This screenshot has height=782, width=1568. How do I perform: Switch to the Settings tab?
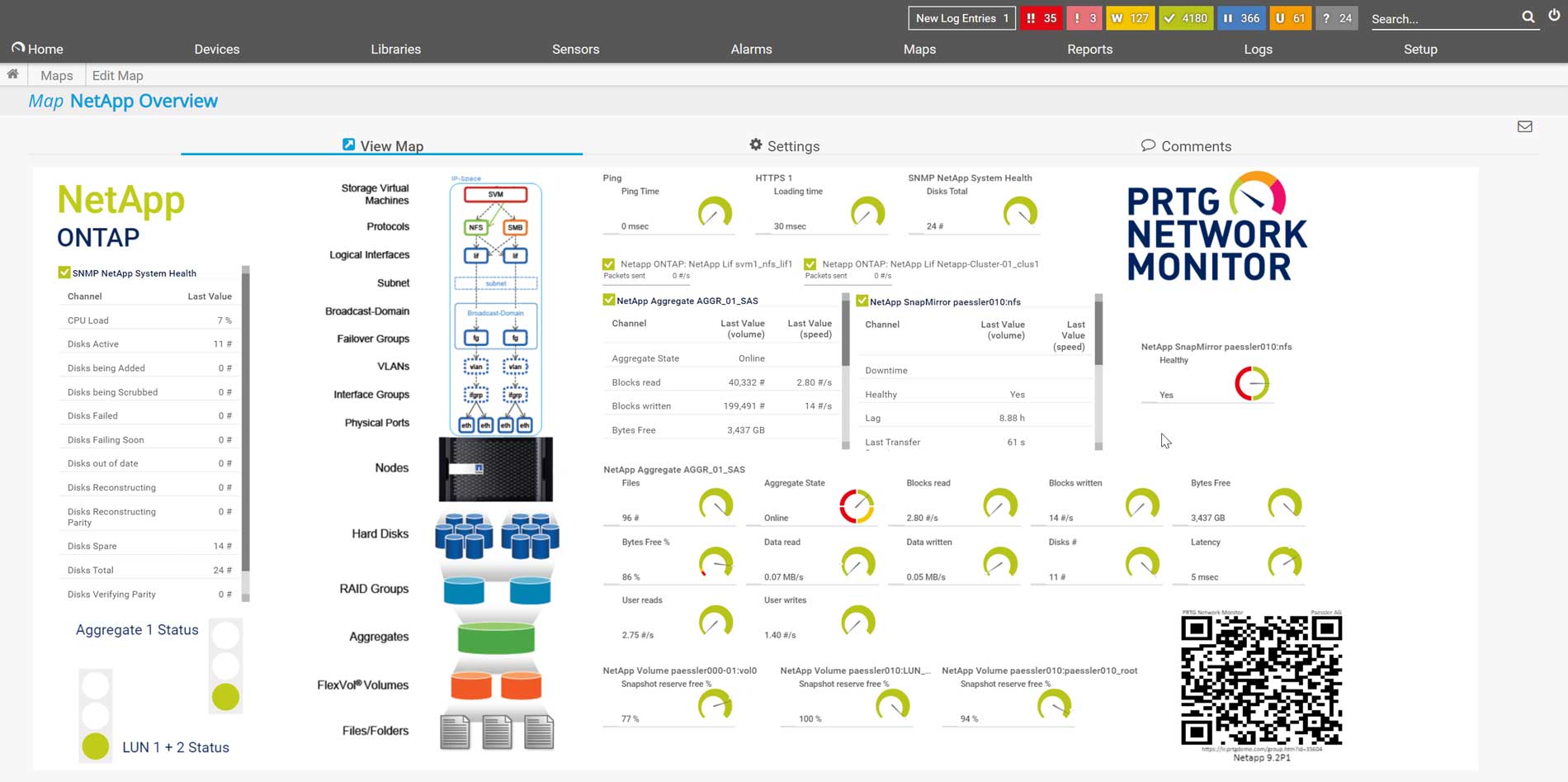[785, 145]
